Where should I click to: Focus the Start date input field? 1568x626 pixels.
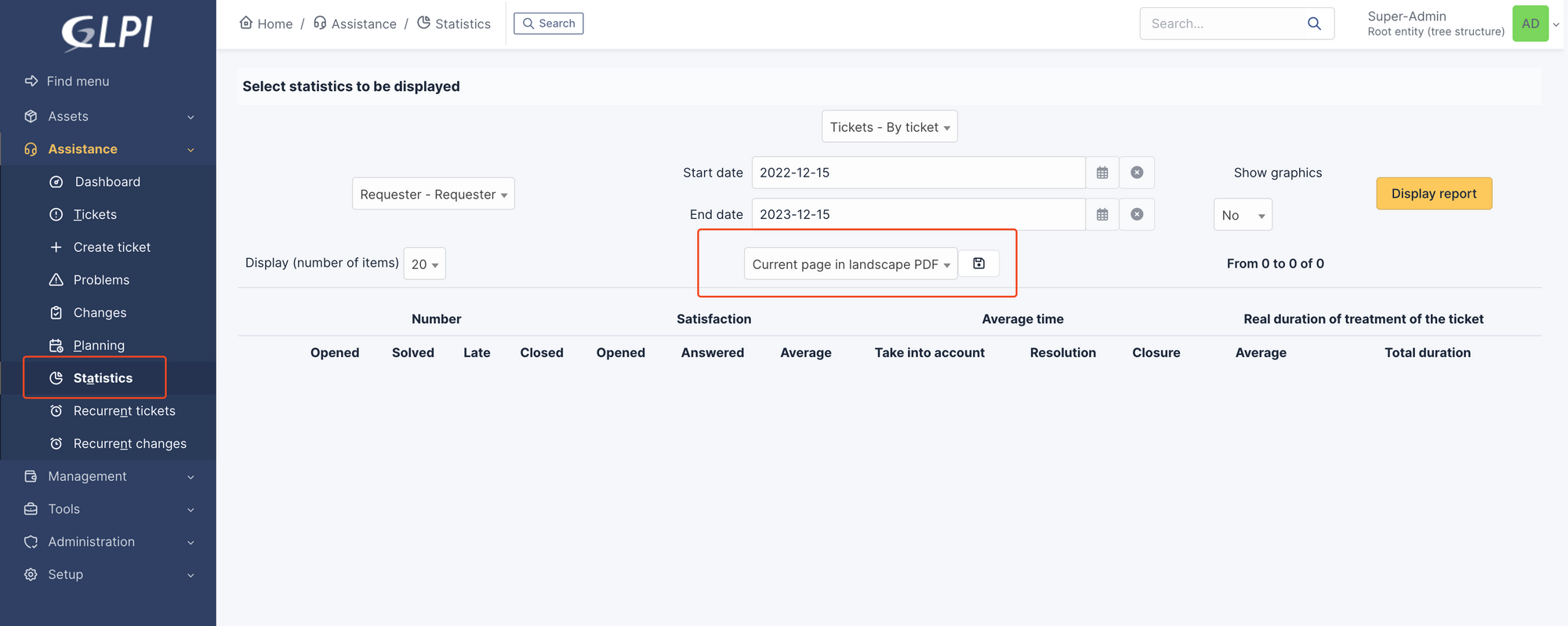[918, 173]
